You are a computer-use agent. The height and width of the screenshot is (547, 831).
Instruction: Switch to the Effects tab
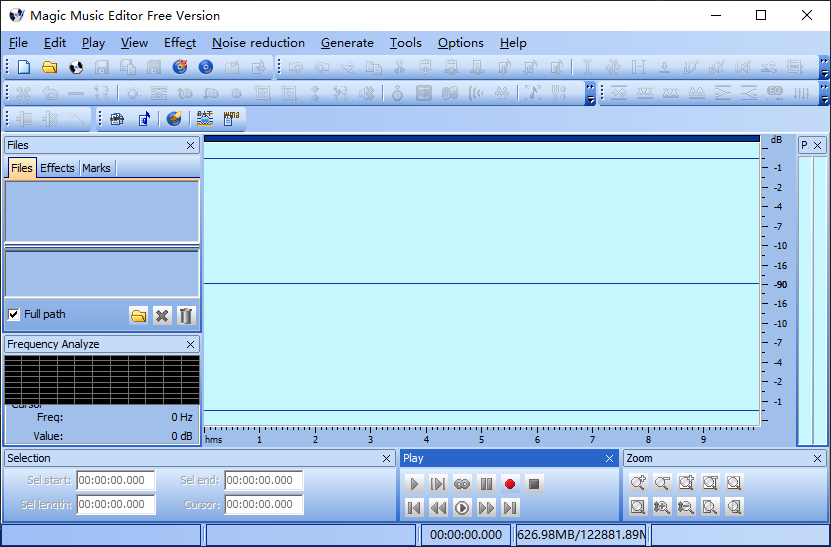57,168
